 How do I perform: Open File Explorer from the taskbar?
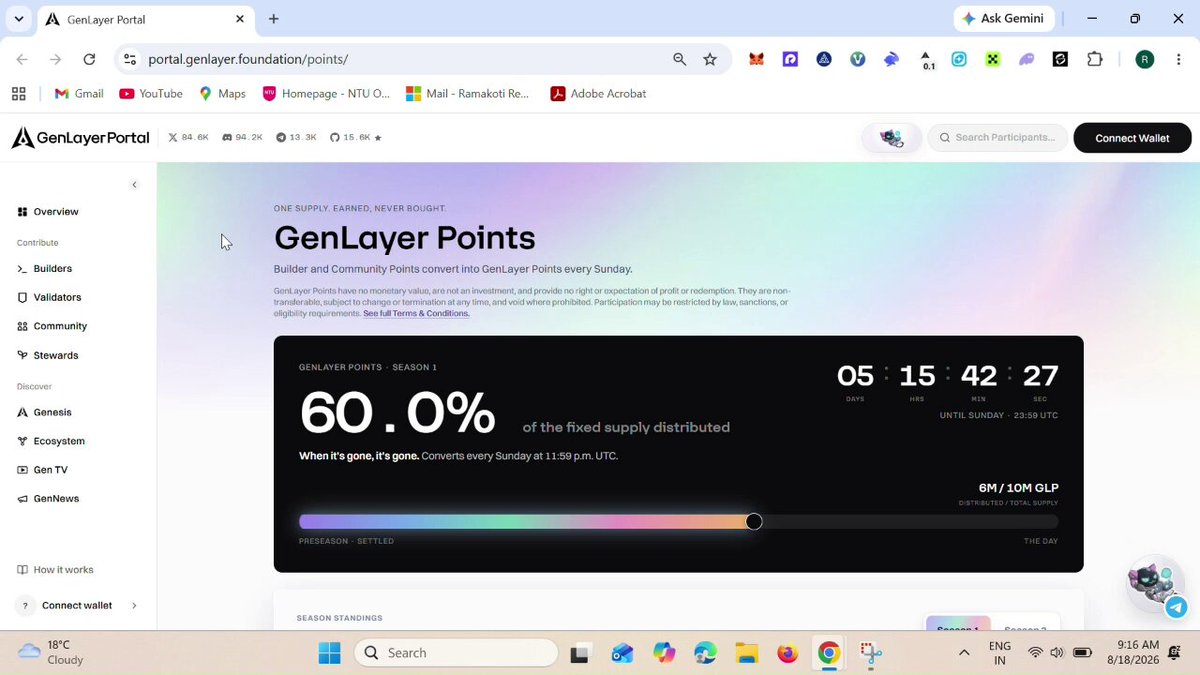[x=746, y=654]
